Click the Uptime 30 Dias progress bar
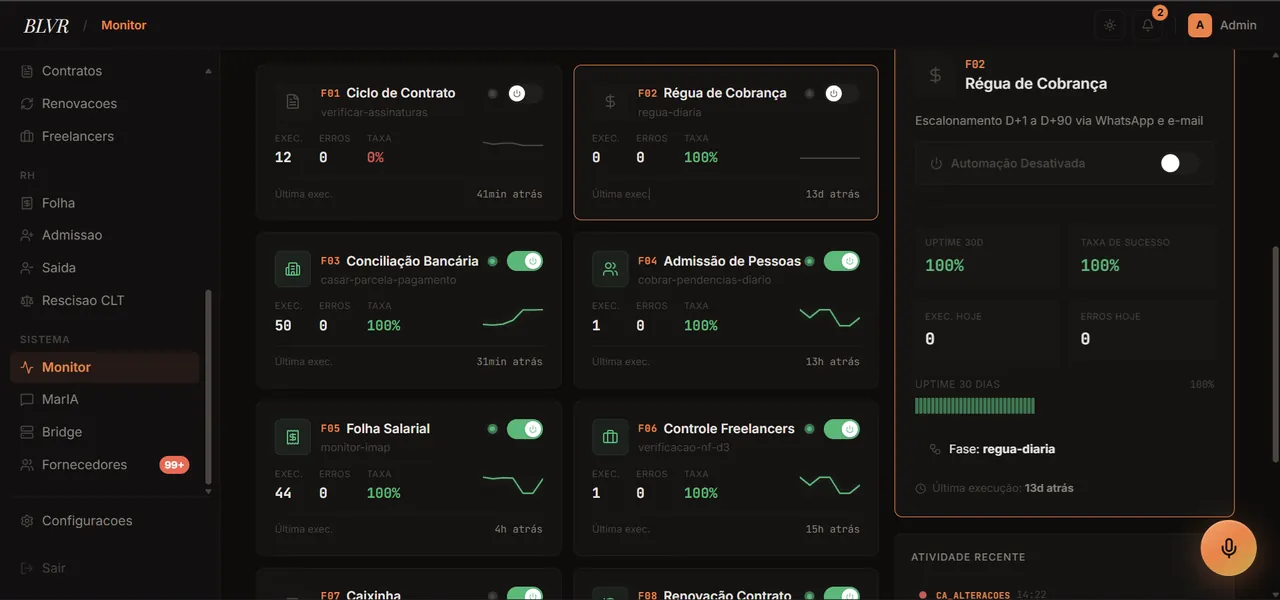The height and width of the screenshot is (600, 1280). (x=975, y=406)
